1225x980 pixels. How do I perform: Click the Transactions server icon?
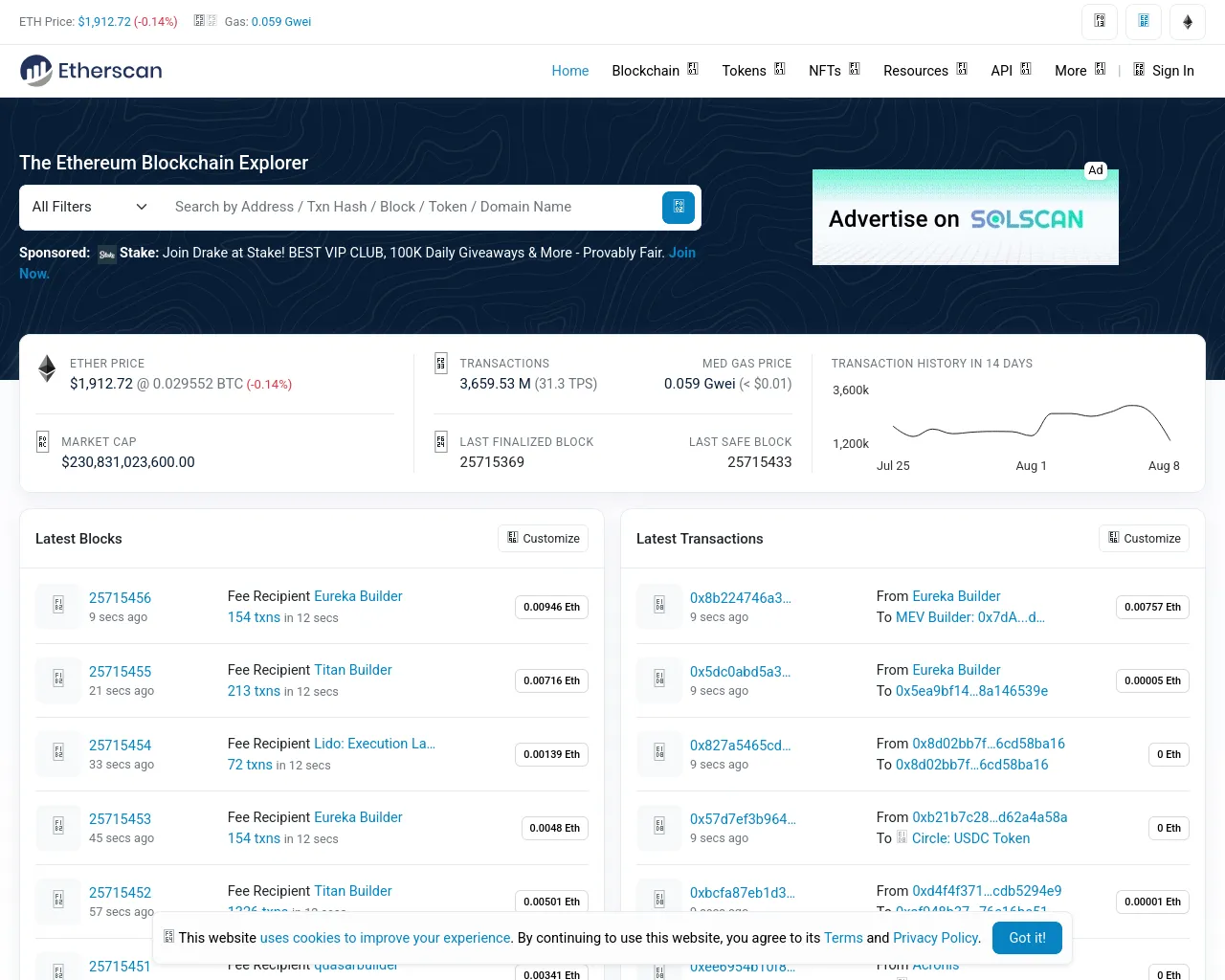click(x=440, y=363)
